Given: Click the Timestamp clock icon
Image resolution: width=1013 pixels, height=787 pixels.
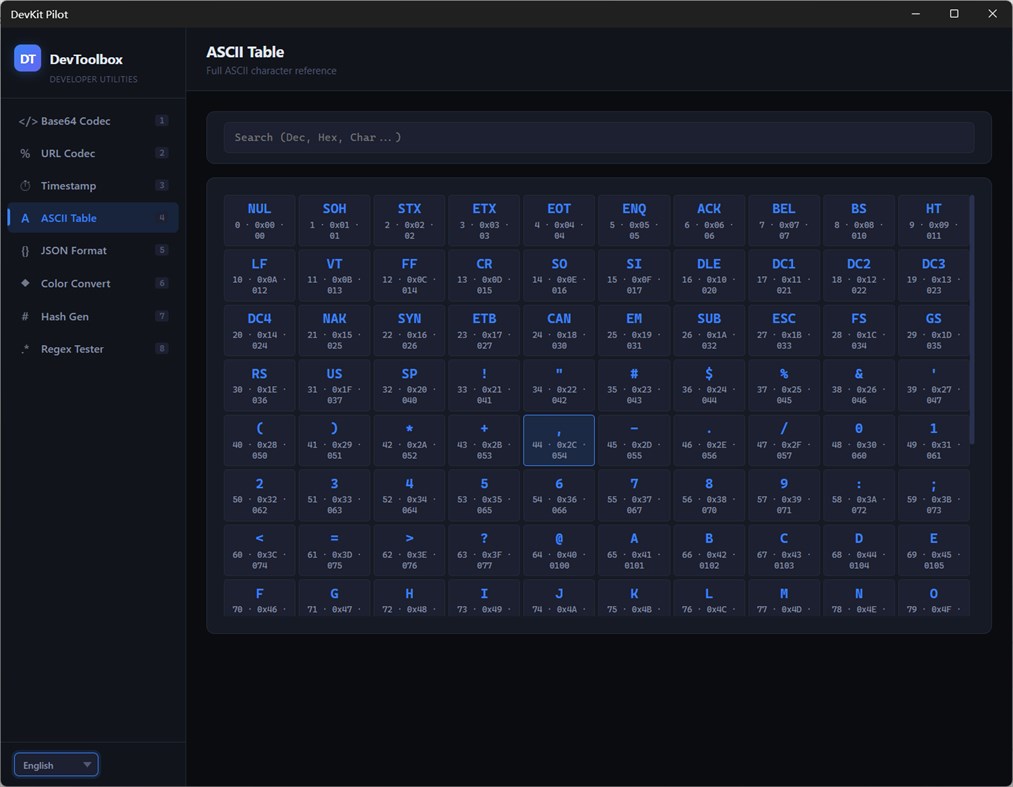Looking at the screenshot, I should click(25, 186).
